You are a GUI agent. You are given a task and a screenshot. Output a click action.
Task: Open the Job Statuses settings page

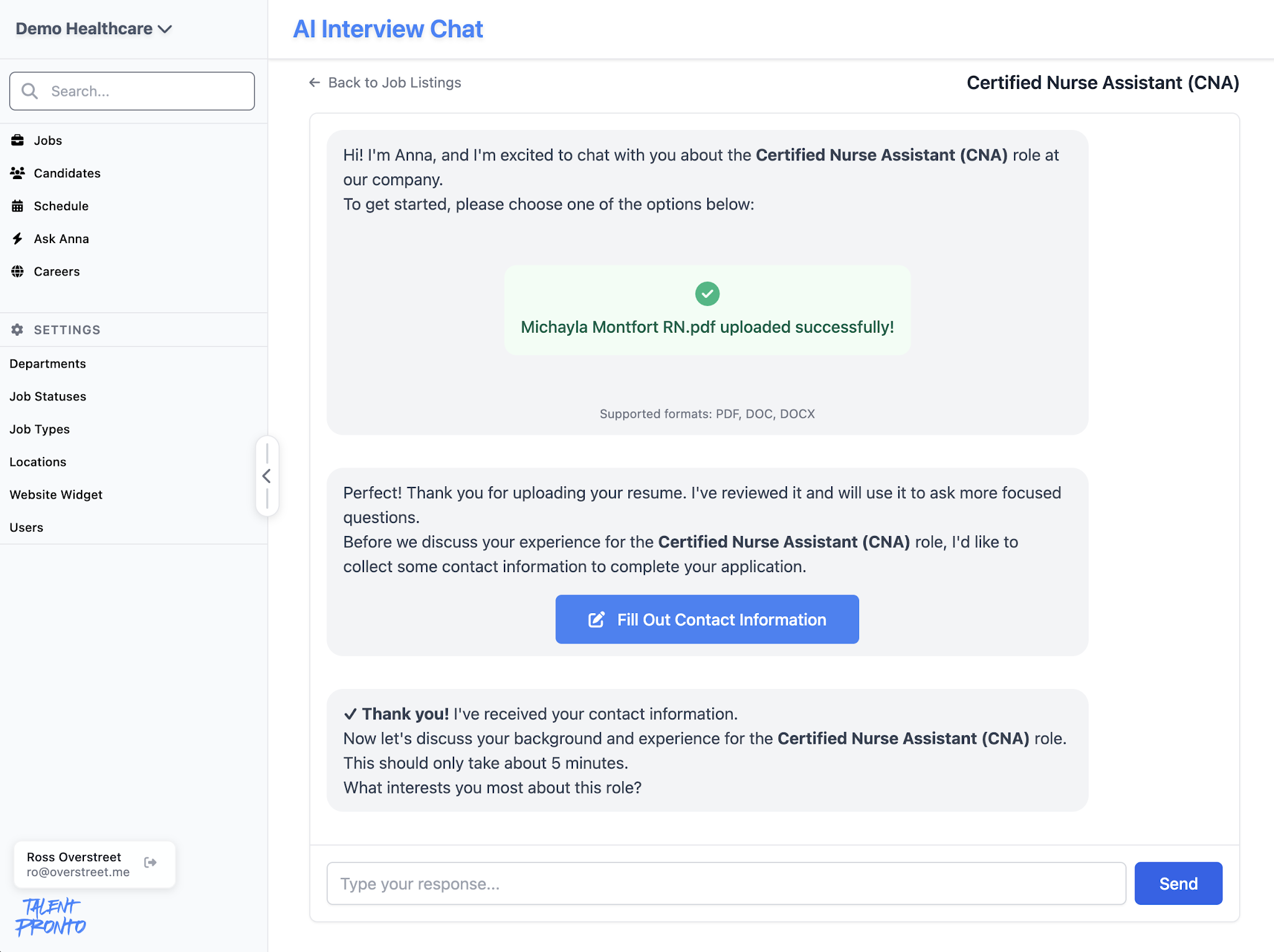[x=48, y=397]
